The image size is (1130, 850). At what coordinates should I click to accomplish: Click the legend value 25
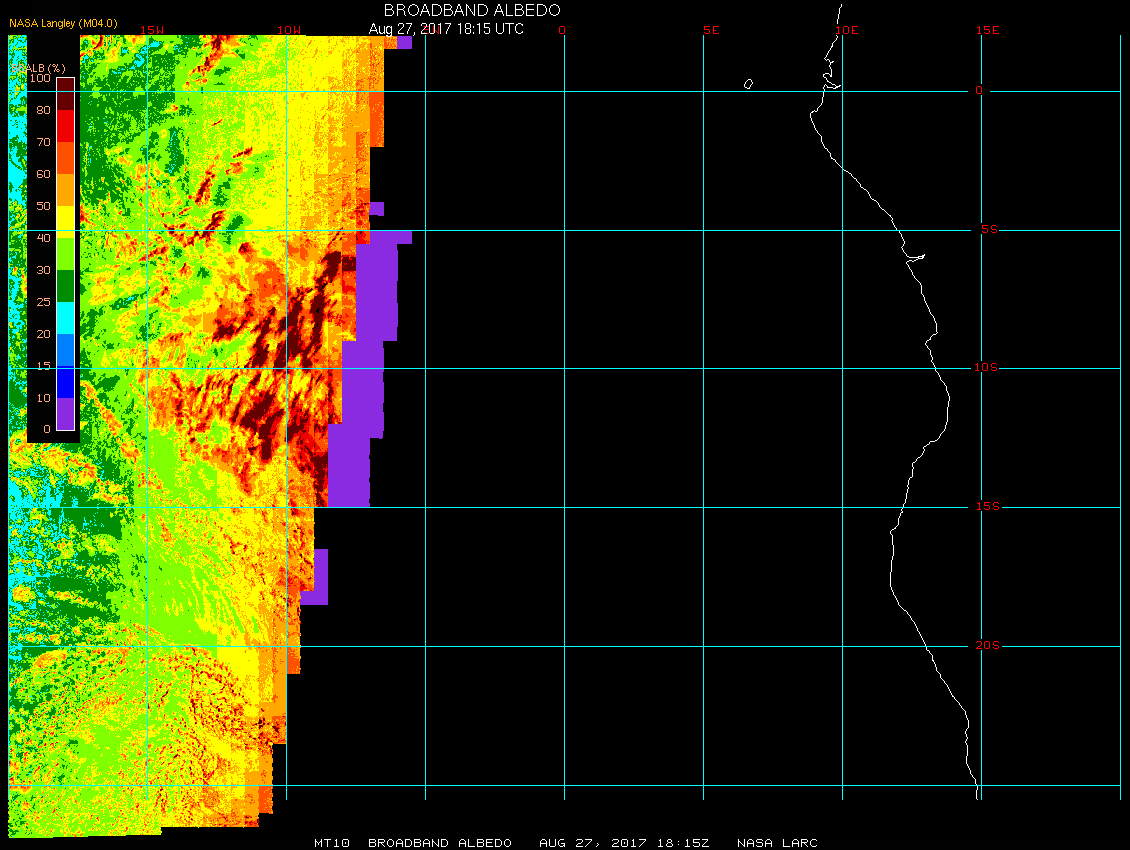[x=43, y=302]
